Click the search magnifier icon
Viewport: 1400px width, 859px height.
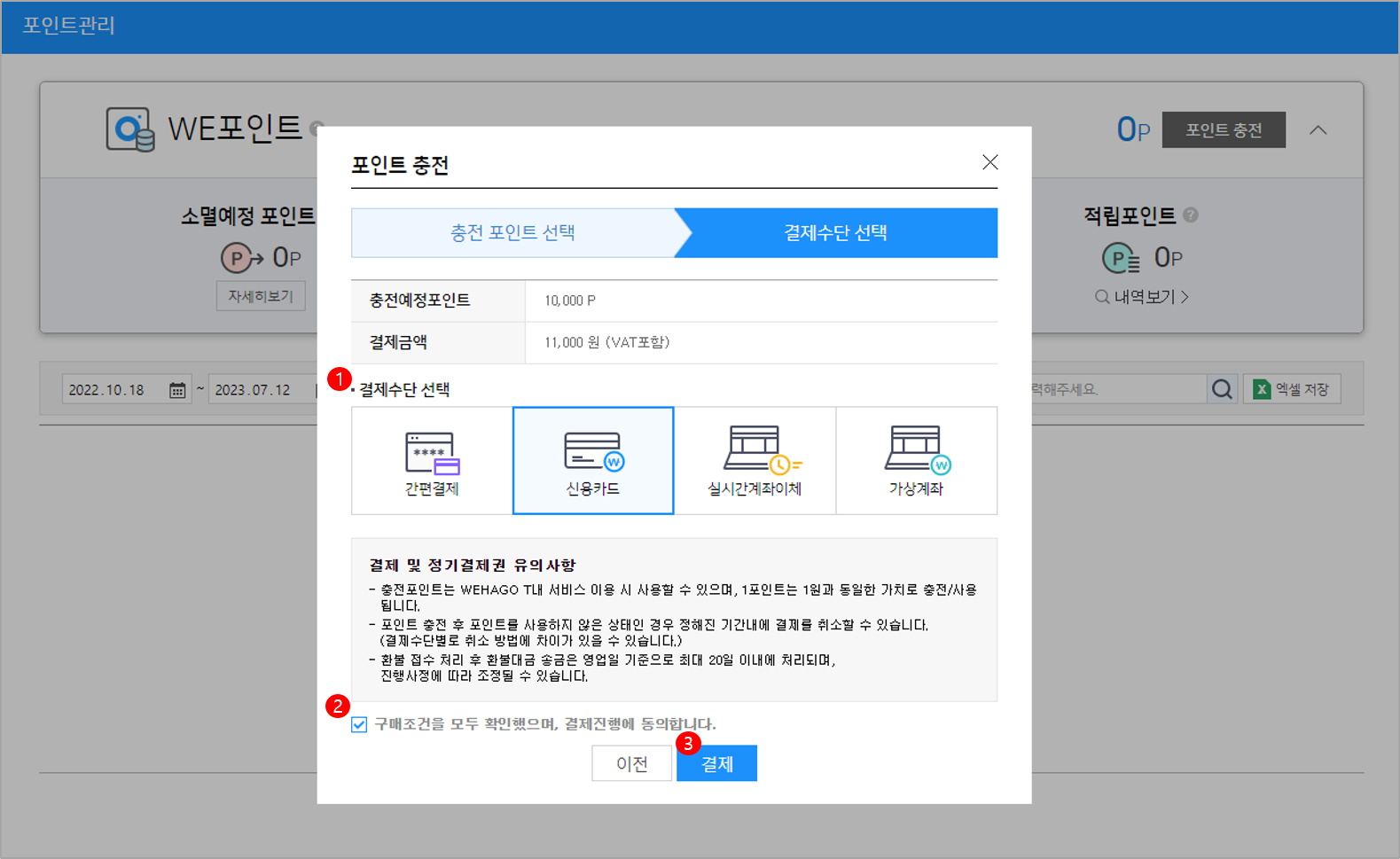coord(1222,389)
